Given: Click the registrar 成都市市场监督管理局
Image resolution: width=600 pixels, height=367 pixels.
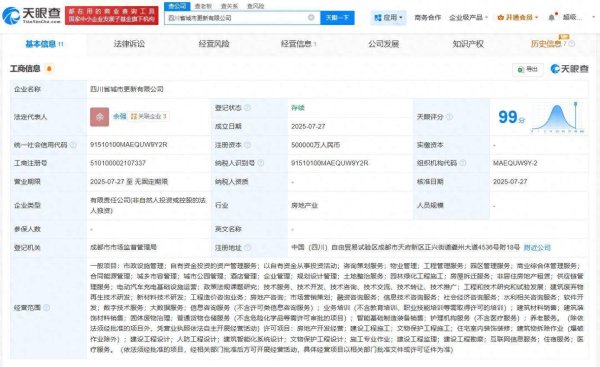Looking at the screenshot, I should pyautogui.click(x=124, y=247).
